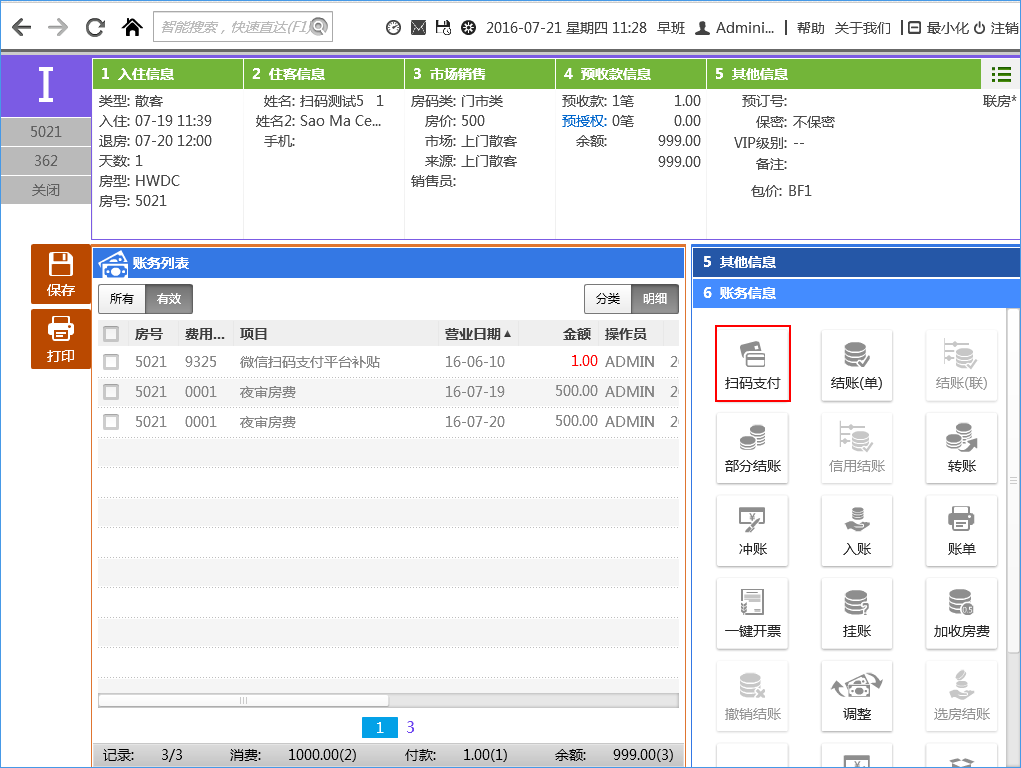Refresh the page with the reload icon
This screenshot has height=768, width=1021.
coord(95,27)
